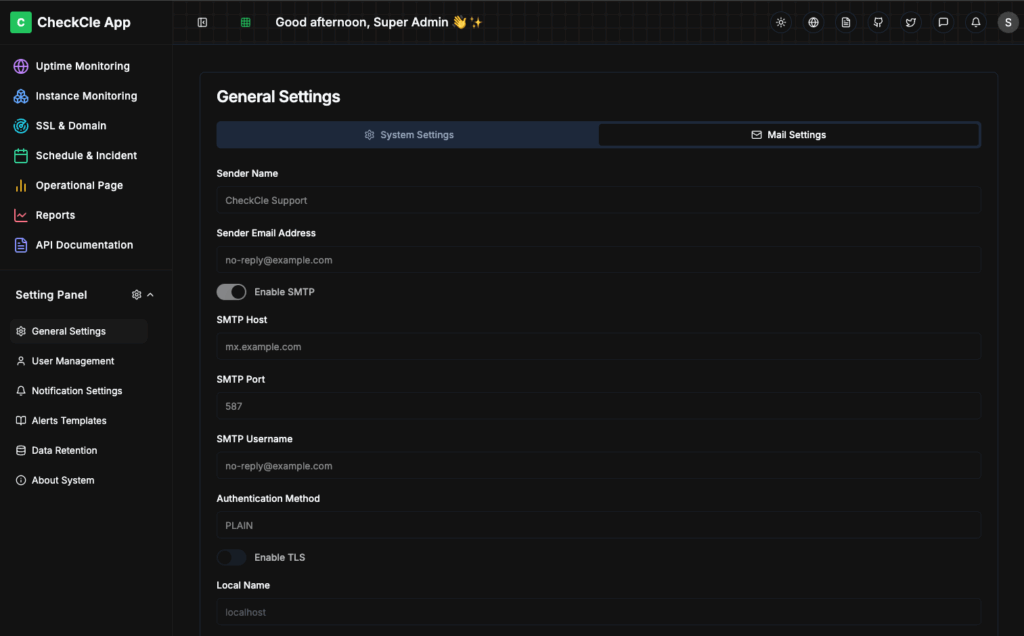1024x636 pixels.
Task: Open the chat bubble icon in header
Action: coord(943,22)
